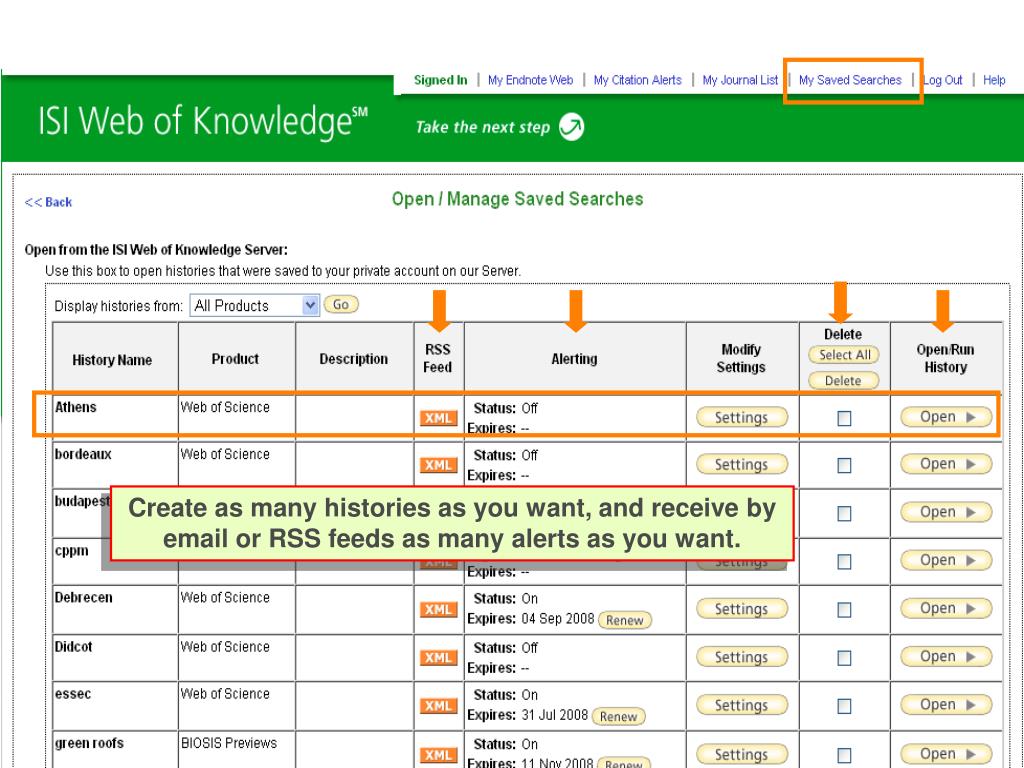Open the green roofs XML RSS feed icon
The image size is (1024, 768).
pos(438,755)
